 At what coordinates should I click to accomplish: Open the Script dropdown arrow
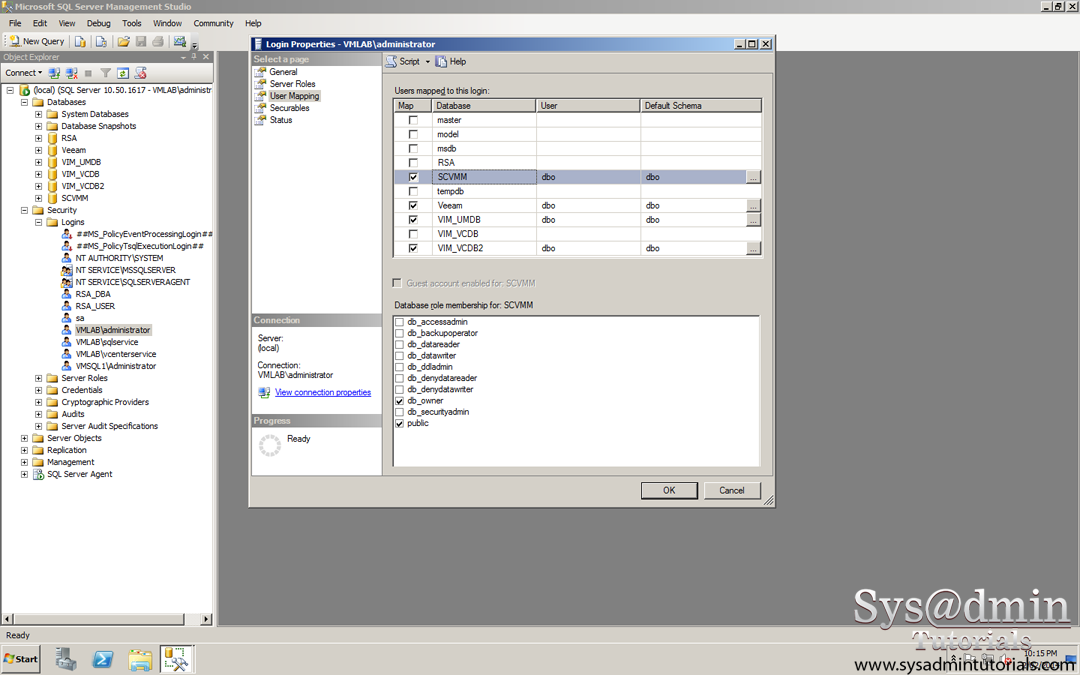(x=427, y=62)
